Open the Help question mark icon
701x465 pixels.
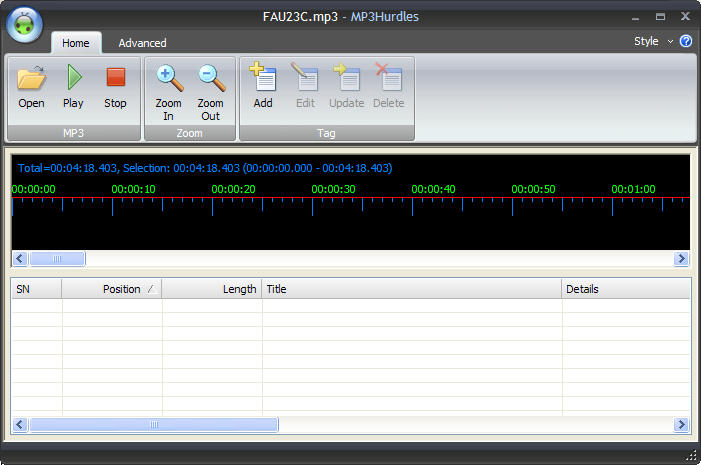tap(686, 41)
